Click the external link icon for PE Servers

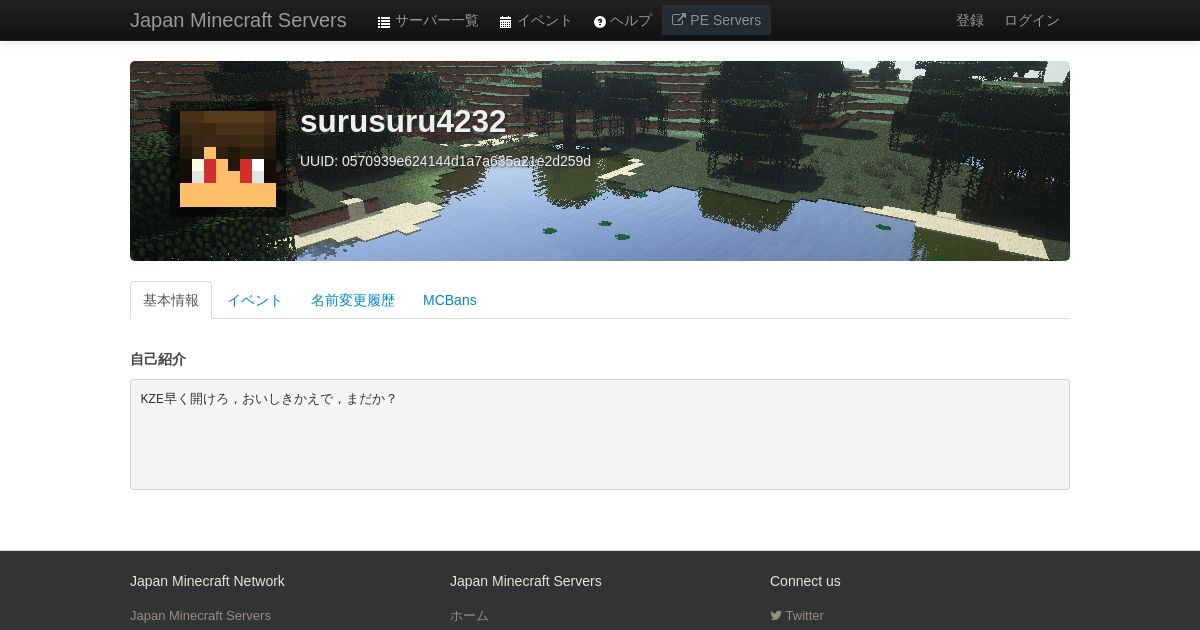[x=679, y=20]
